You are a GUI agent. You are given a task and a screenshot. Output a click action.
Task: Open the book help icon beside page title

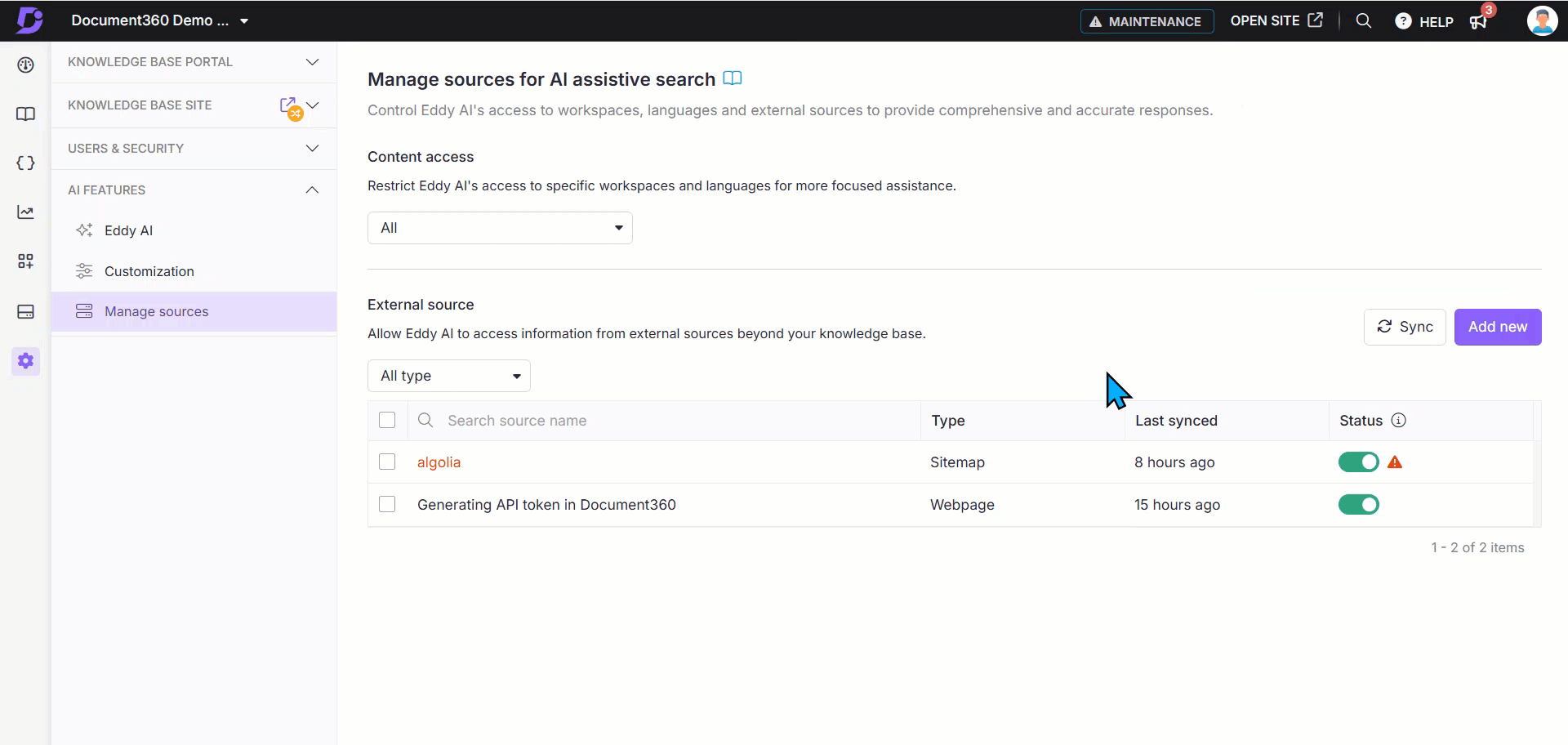(x=733, y=78)
